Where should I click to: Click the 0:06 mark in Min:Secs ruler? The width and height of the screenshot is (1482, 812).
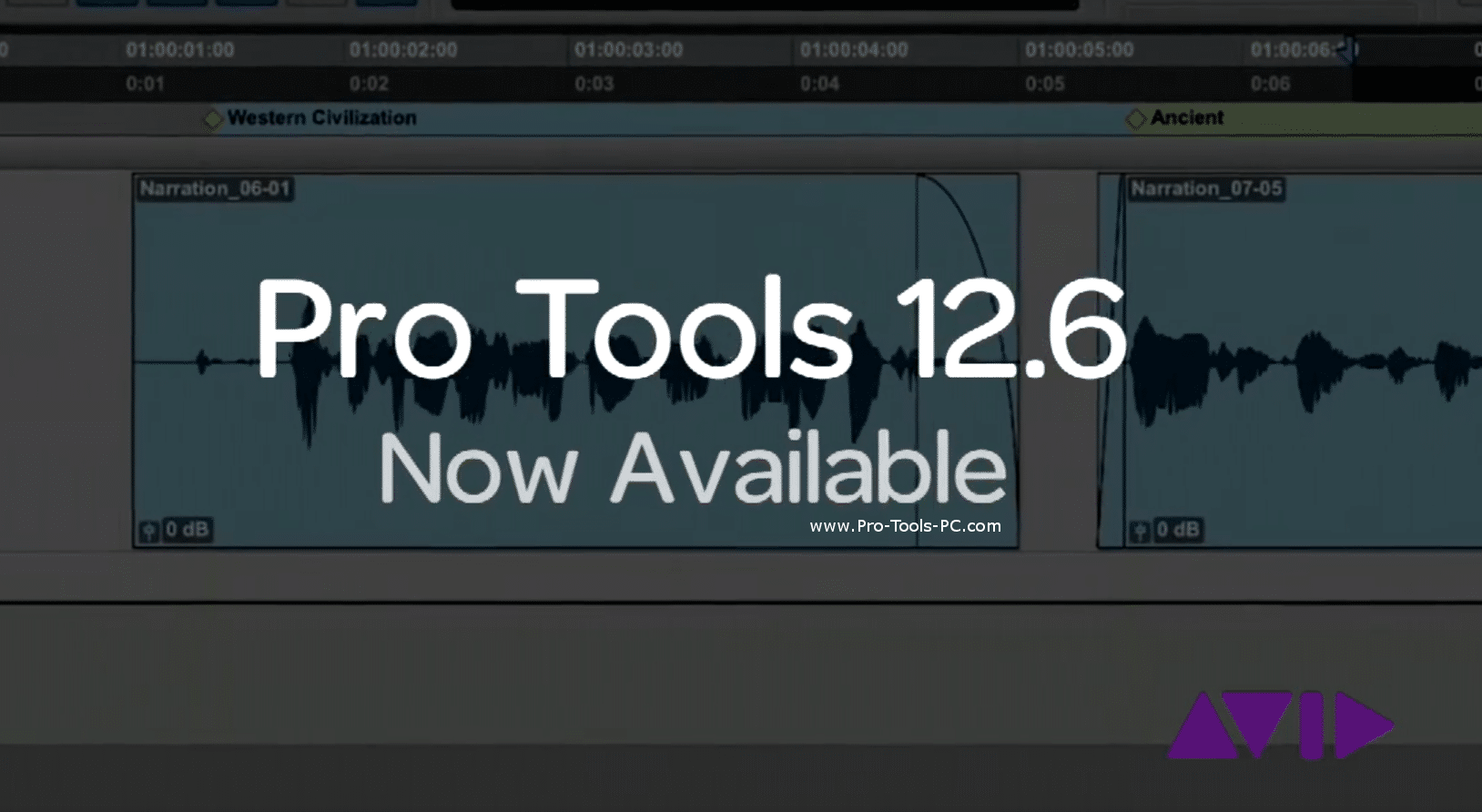pyautogui.click(x=1270, y=84)
